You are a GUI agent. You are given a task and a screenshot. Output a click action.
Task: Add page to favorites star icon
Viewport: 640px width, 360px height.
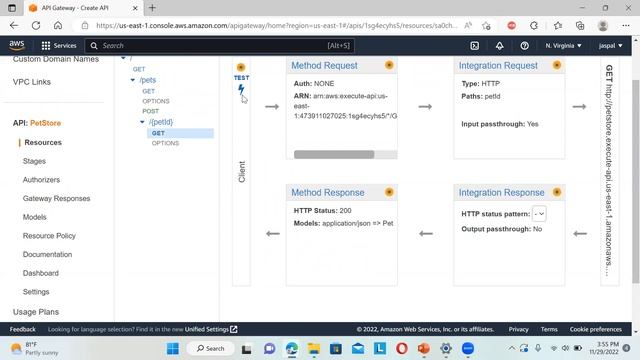pos(486,26)
